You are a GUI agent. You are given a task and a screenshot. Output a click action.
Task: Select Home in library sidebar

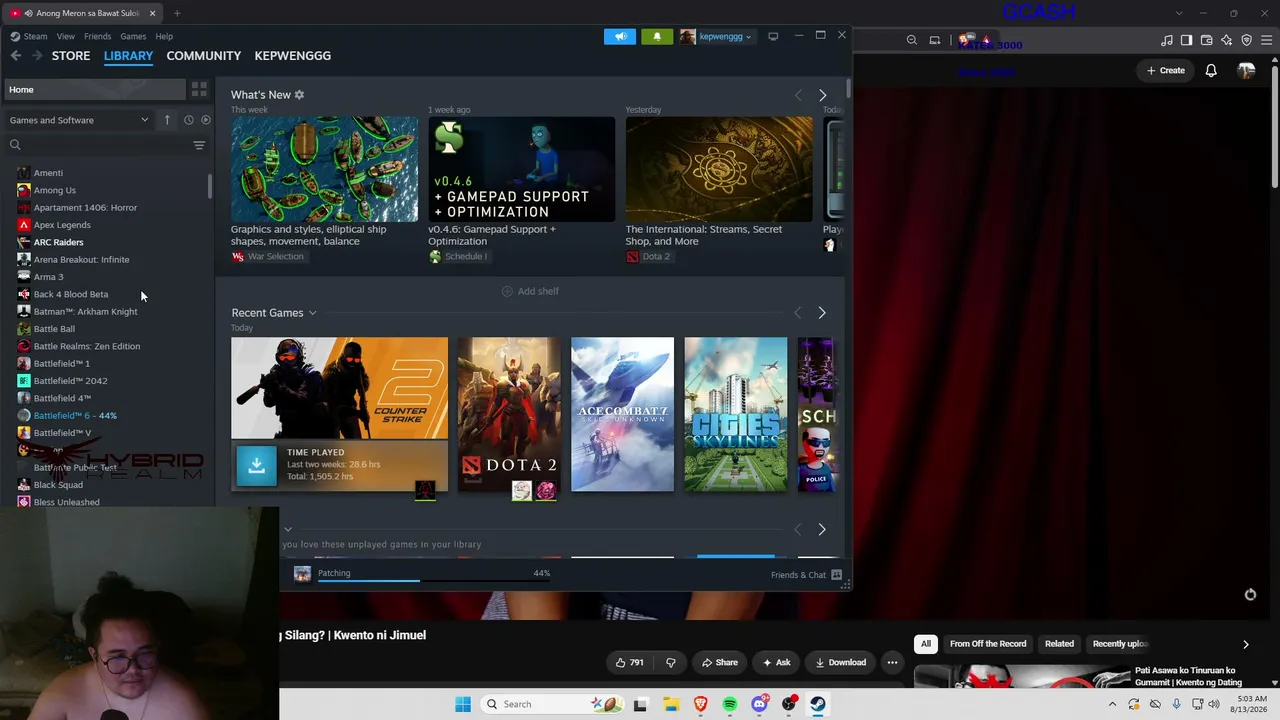click(96, 89)
